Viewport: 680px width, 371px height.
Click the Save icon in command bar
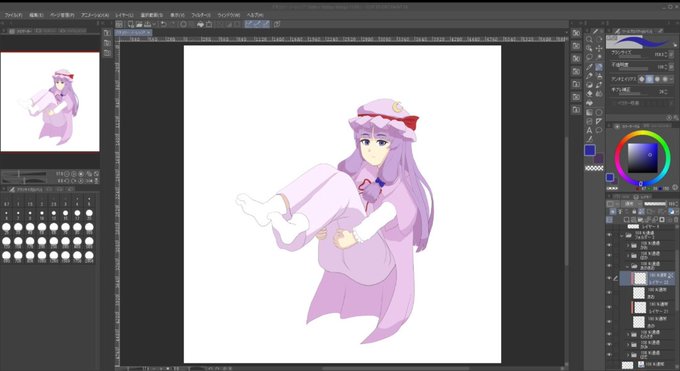147,24
